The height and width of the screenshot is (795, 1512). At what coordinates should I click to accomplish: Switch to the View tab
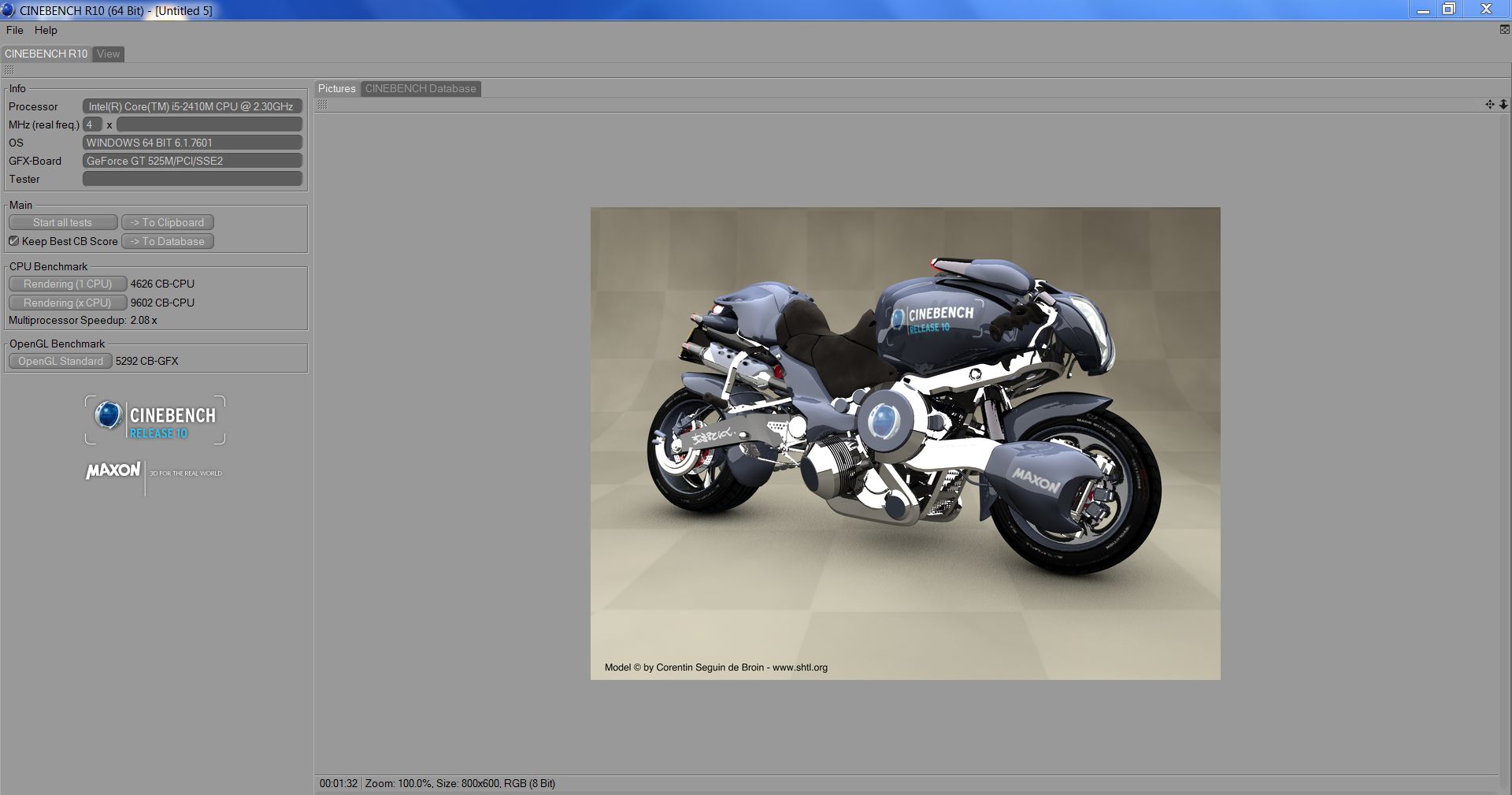[109, 54]
